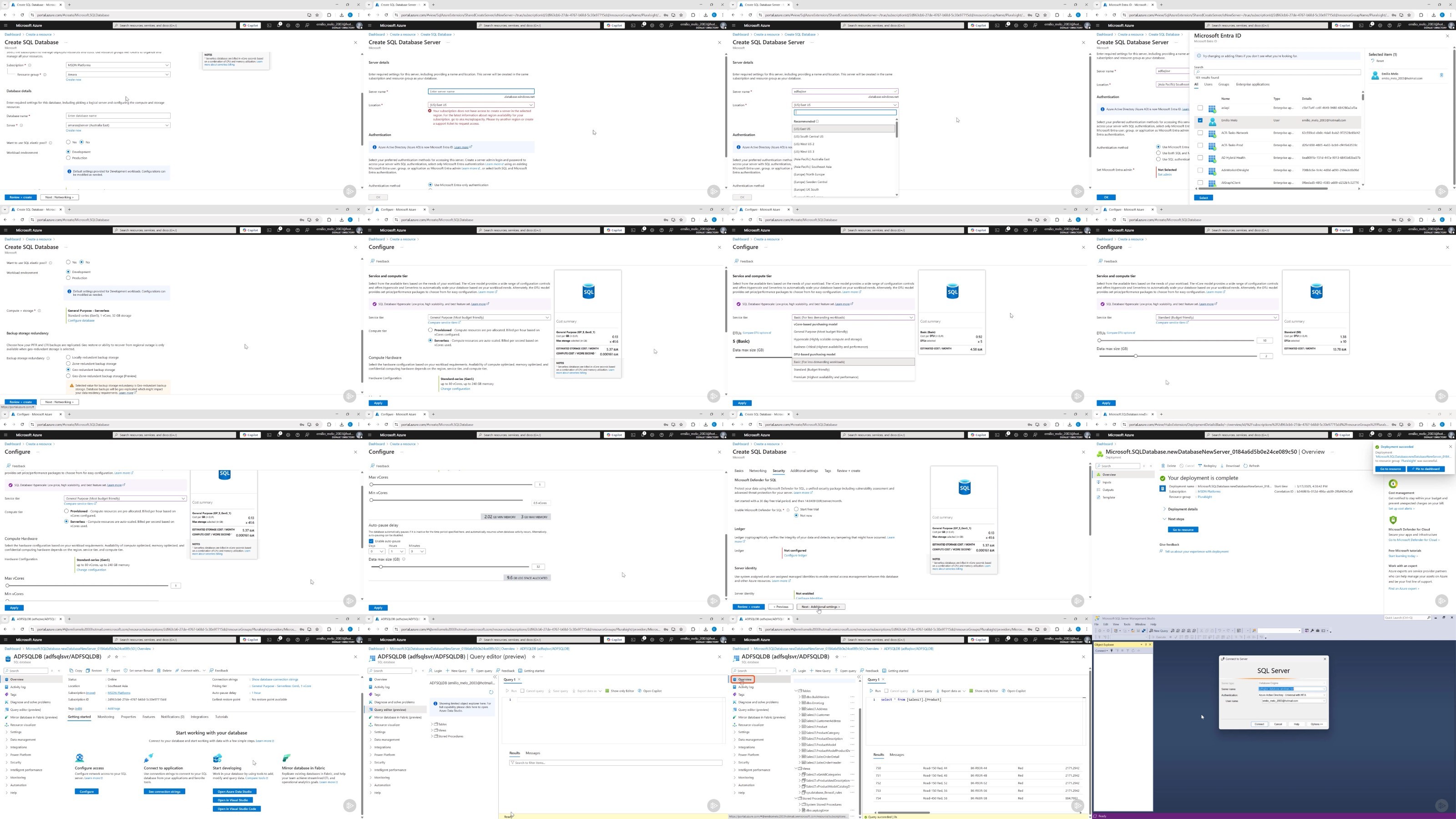
Task: Click Download in the deployment toolbar
Action: pyautogui.click(x=1230, y=466)
